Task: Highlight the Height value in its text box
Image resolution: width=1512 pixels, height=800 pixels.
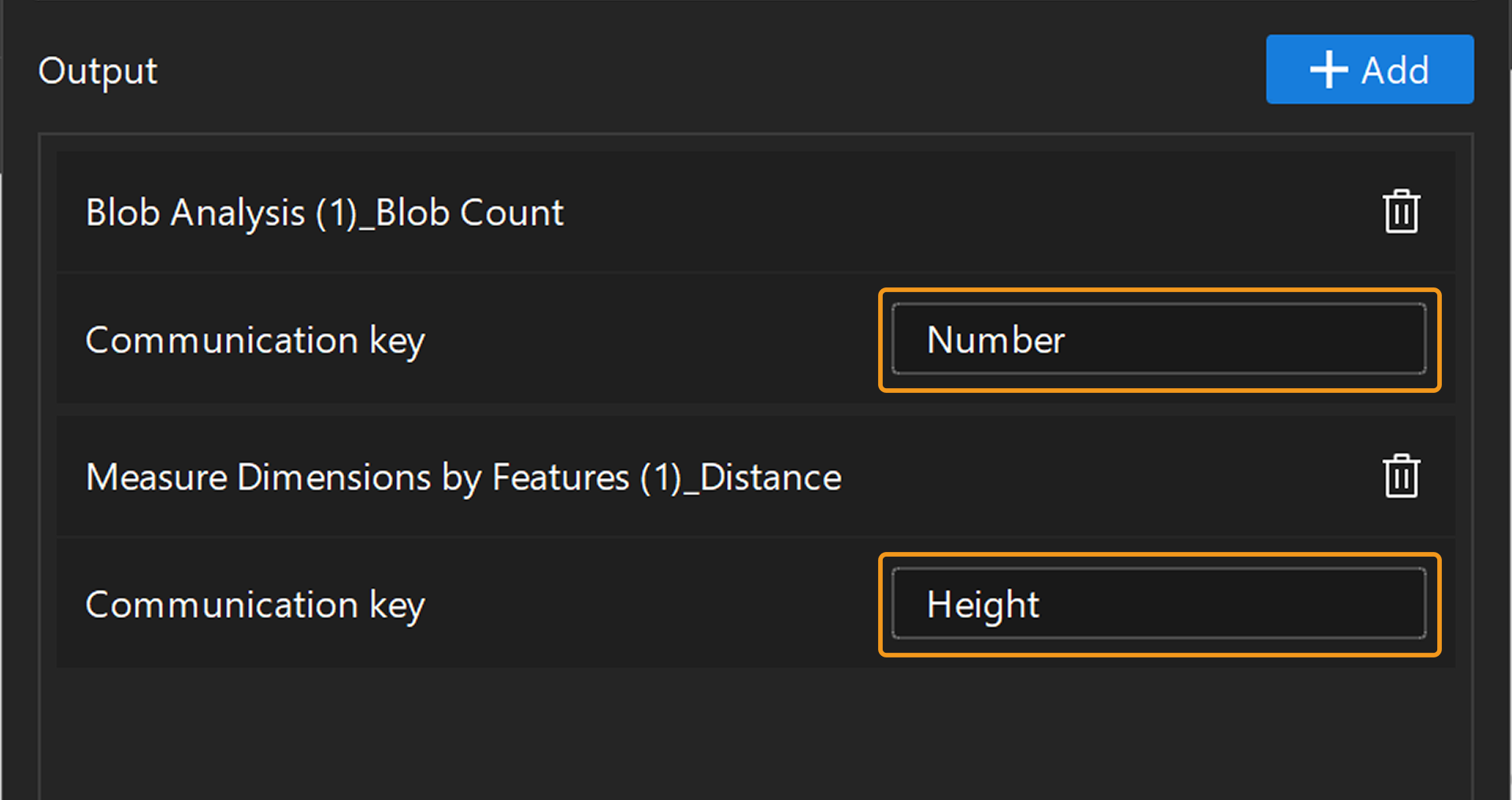Action: tap(983, 604)
